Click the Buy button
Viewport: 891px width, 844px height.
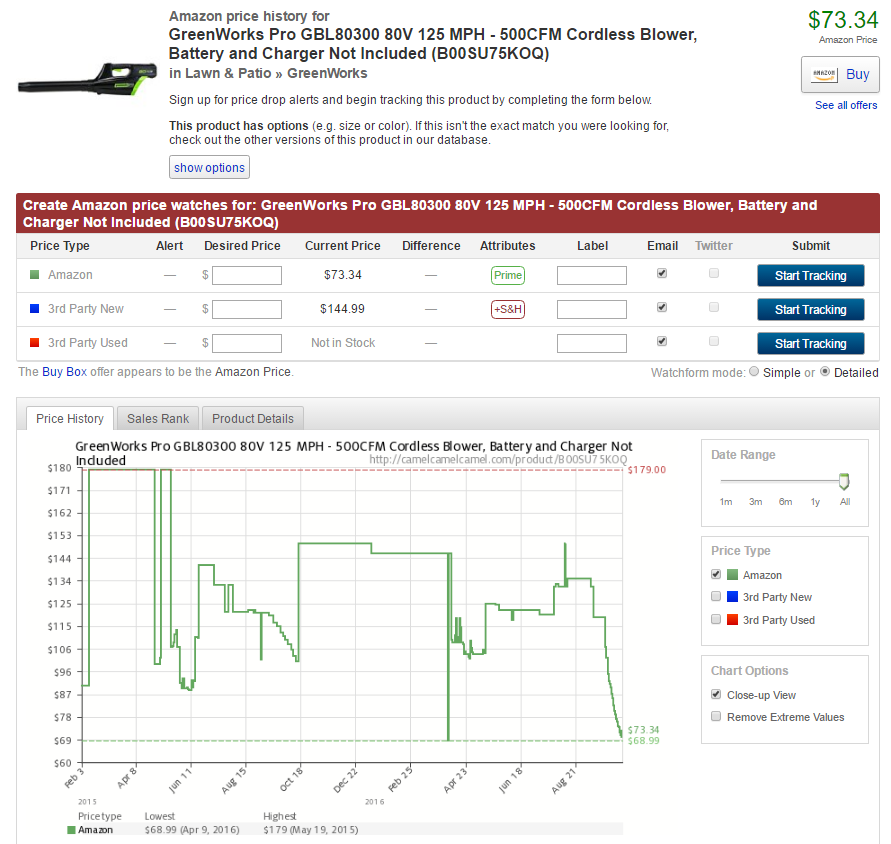pyautogui.click(x=840, y=74)
